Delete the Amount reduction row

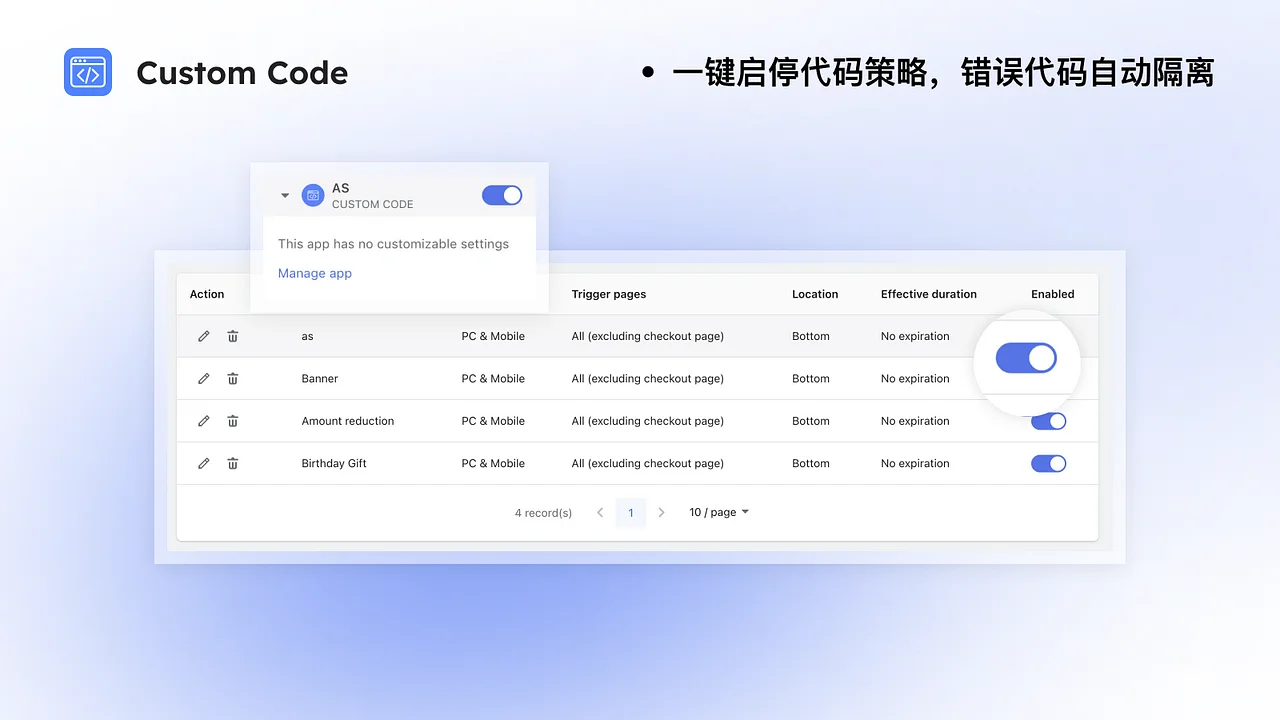233,421
